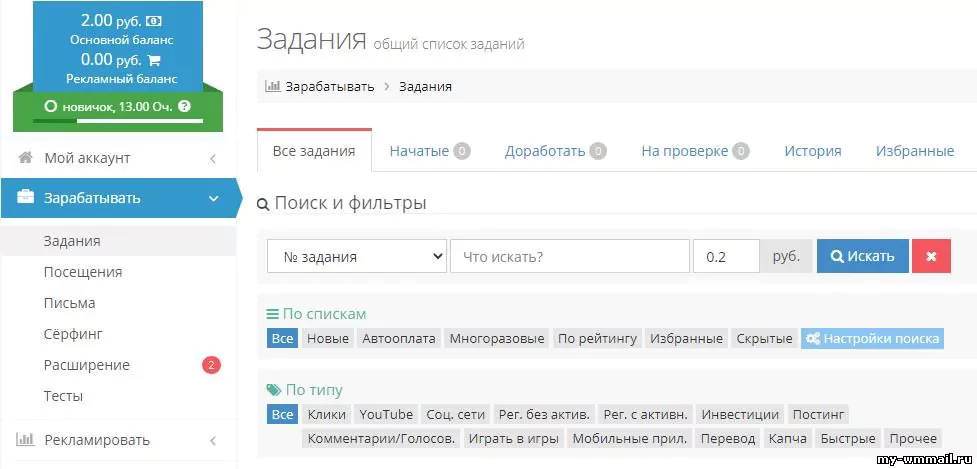Click the Что искать? search field

tap(569, 257)
